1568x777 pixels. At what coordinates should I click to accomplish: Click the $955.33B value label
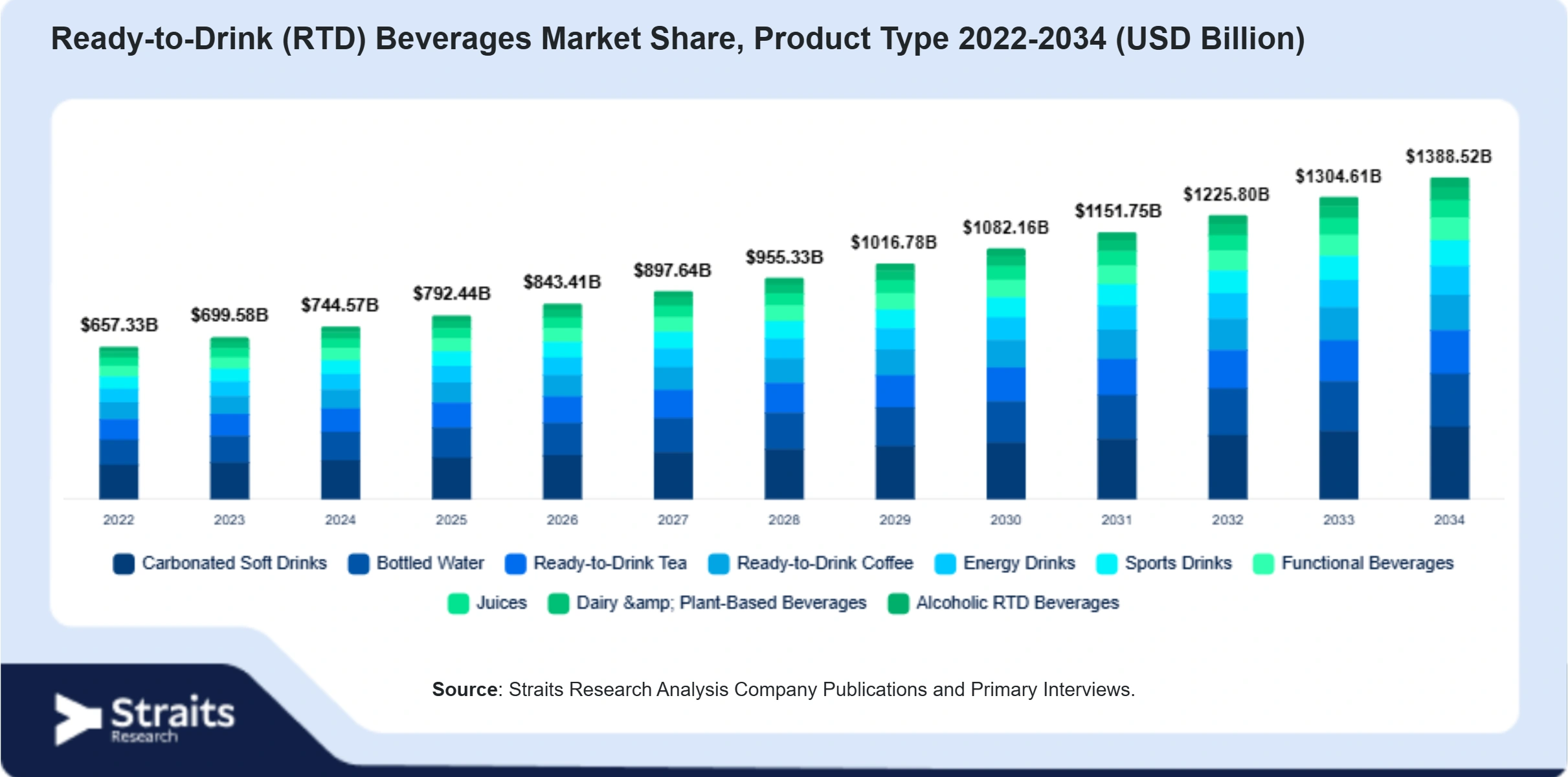(x=785, y=258)
